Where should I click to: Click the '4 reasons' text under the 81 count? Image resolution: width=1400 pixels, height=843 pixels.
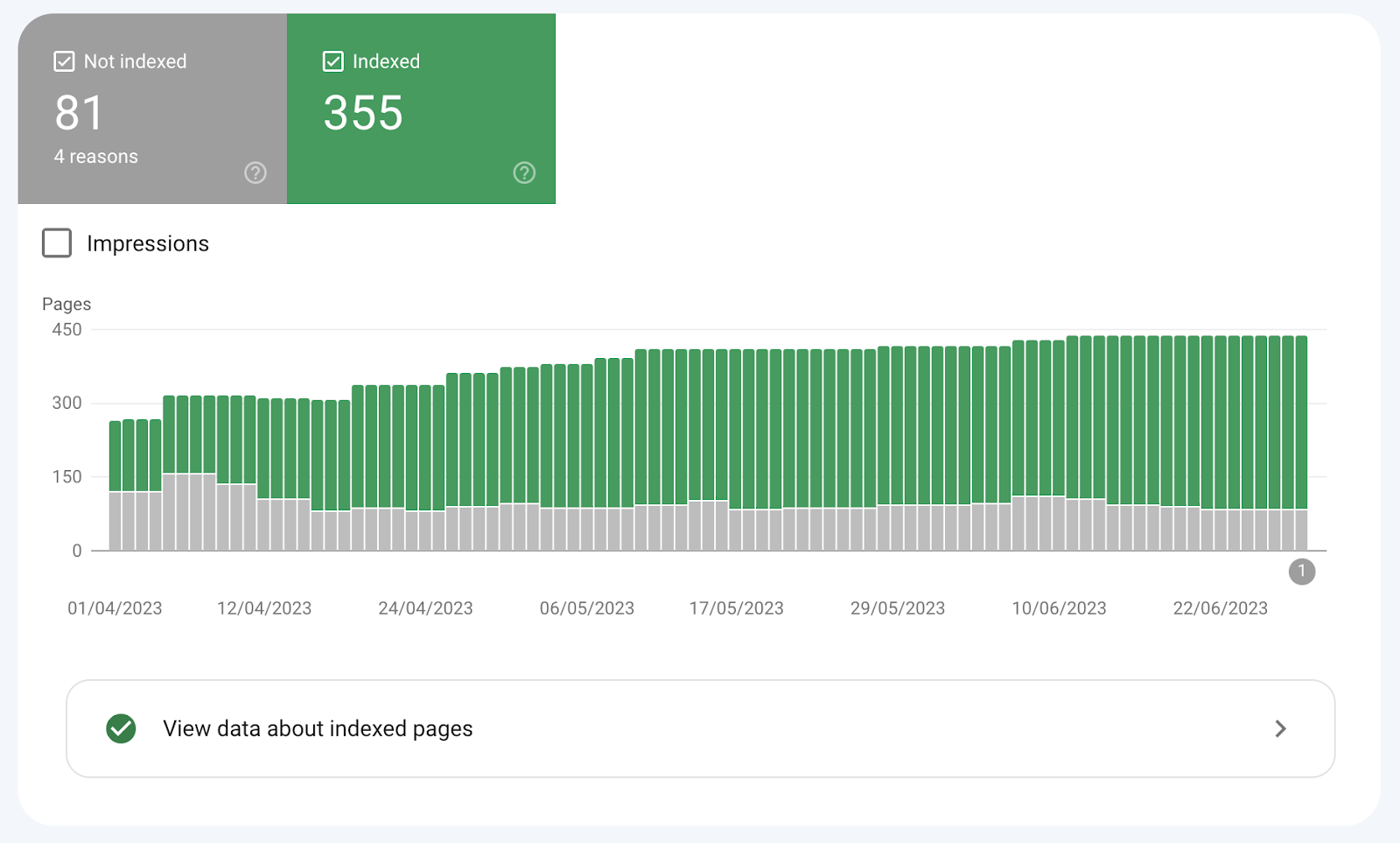pos(95,157)
